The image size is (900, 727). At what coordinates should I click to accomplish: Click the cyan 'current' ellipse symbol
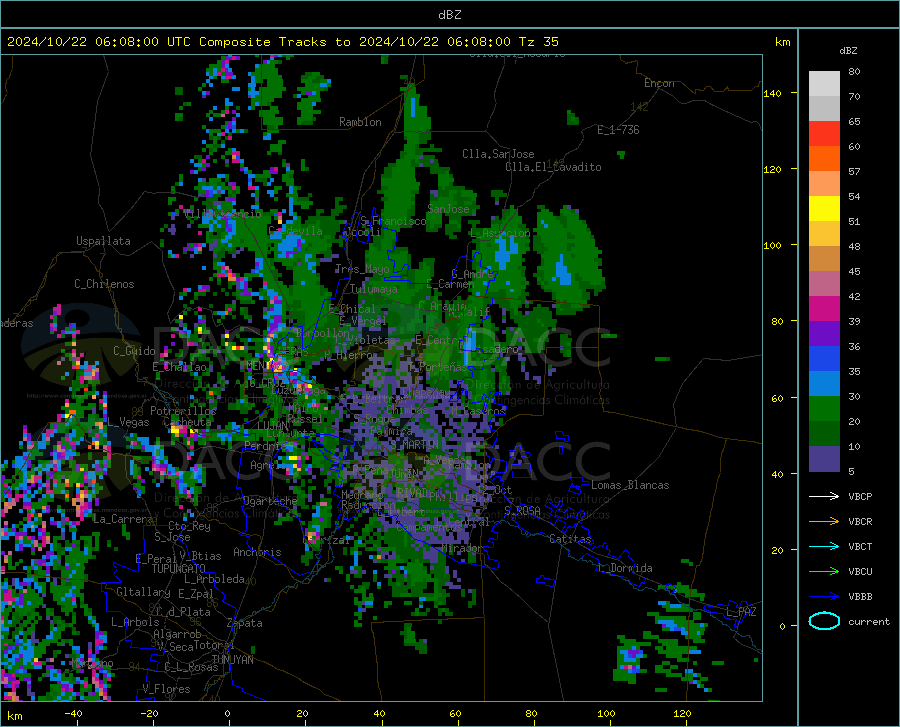[x=824, y=621]
